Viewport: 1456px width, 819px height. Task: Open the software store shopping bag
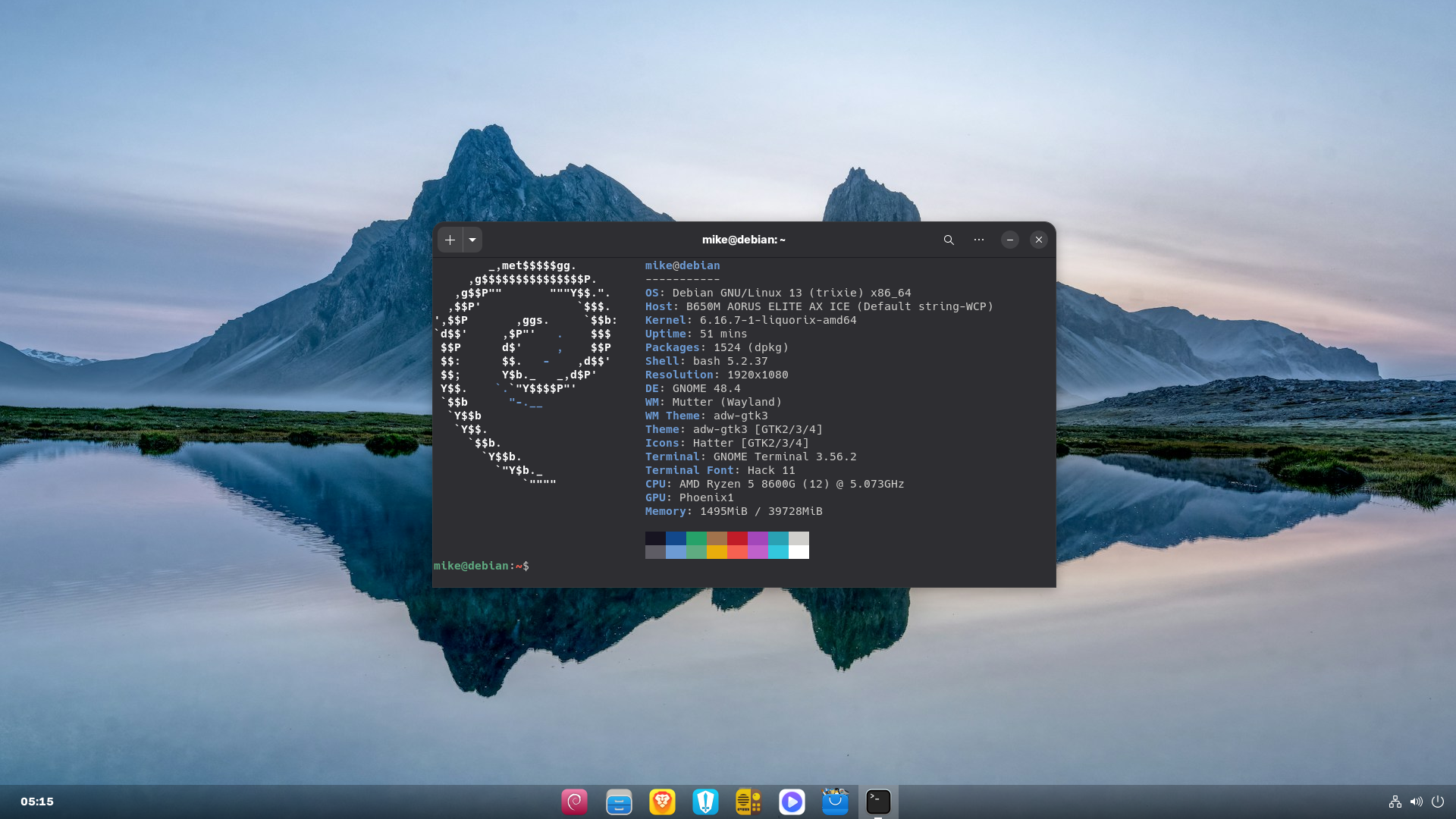coord(835,802)
